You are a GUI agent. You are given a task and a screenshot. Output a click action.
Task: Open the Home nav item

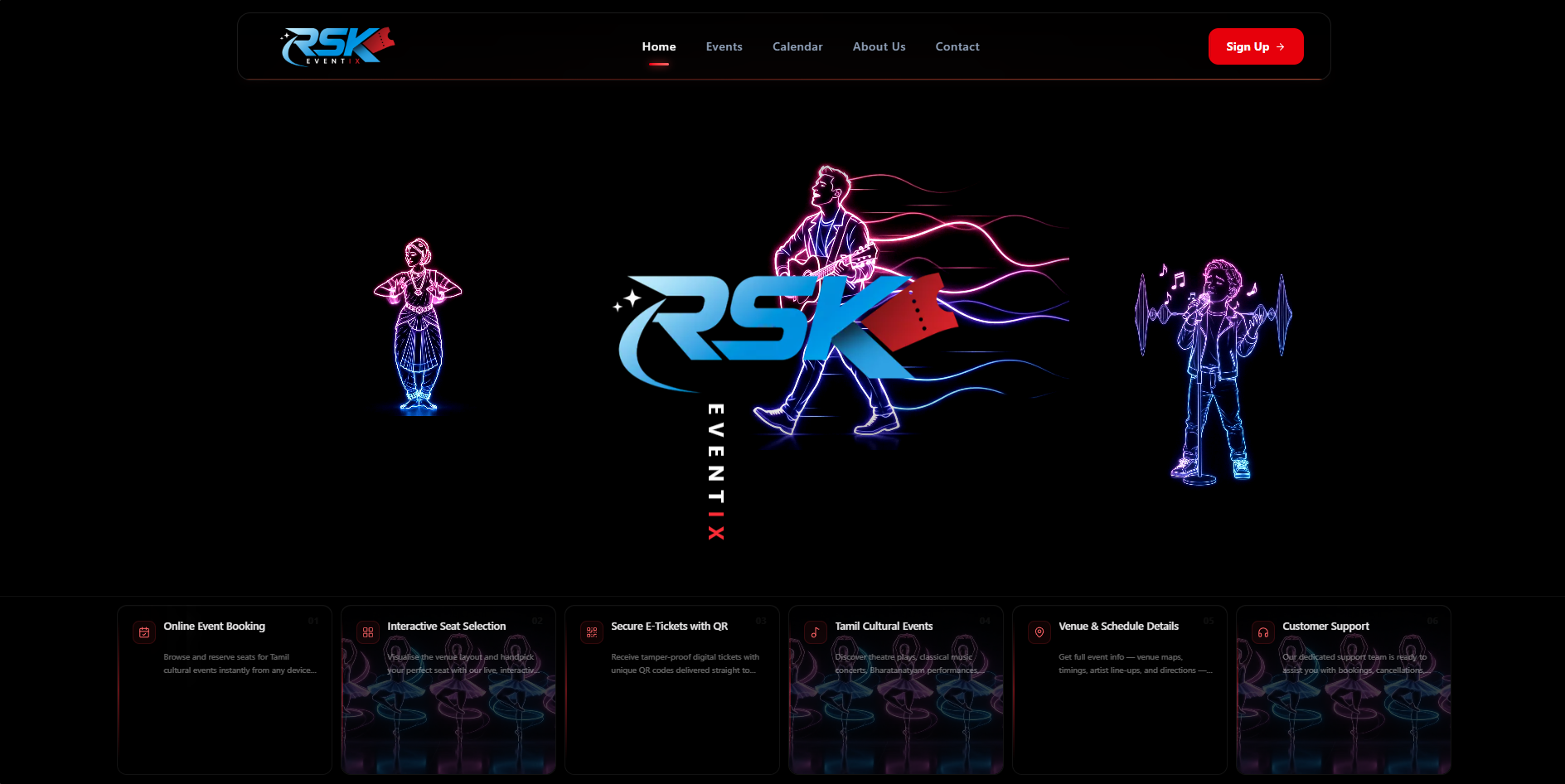click(659, 46)
